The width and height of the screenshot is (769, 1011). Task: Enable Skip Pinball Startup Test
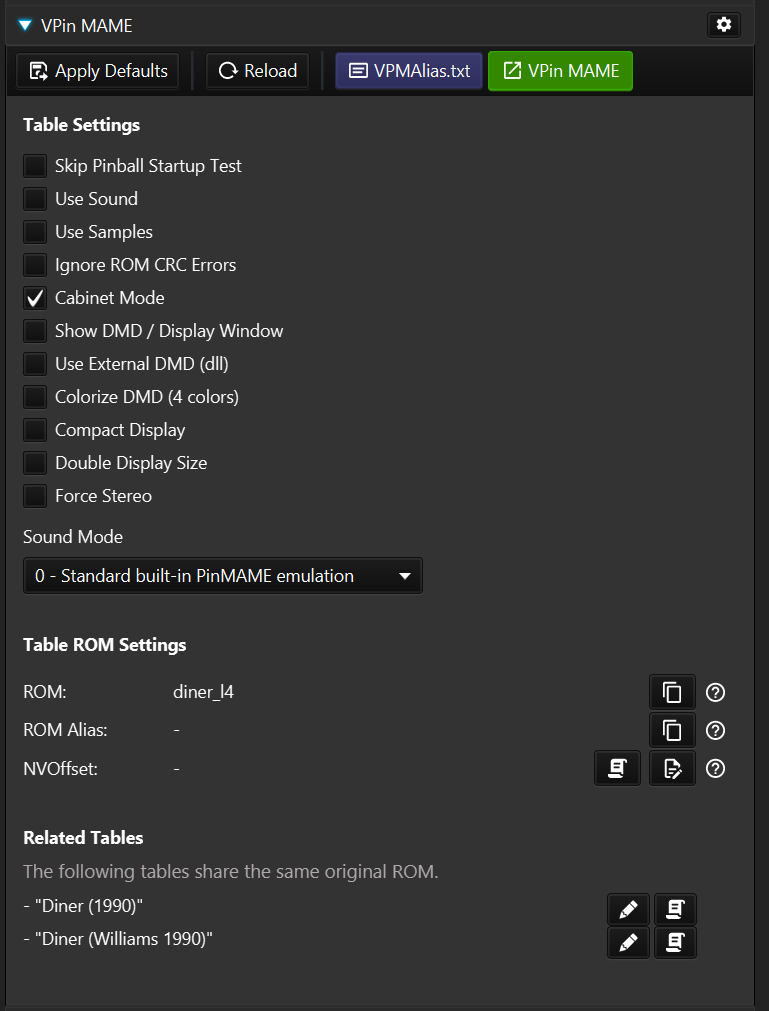coord(35,166)
